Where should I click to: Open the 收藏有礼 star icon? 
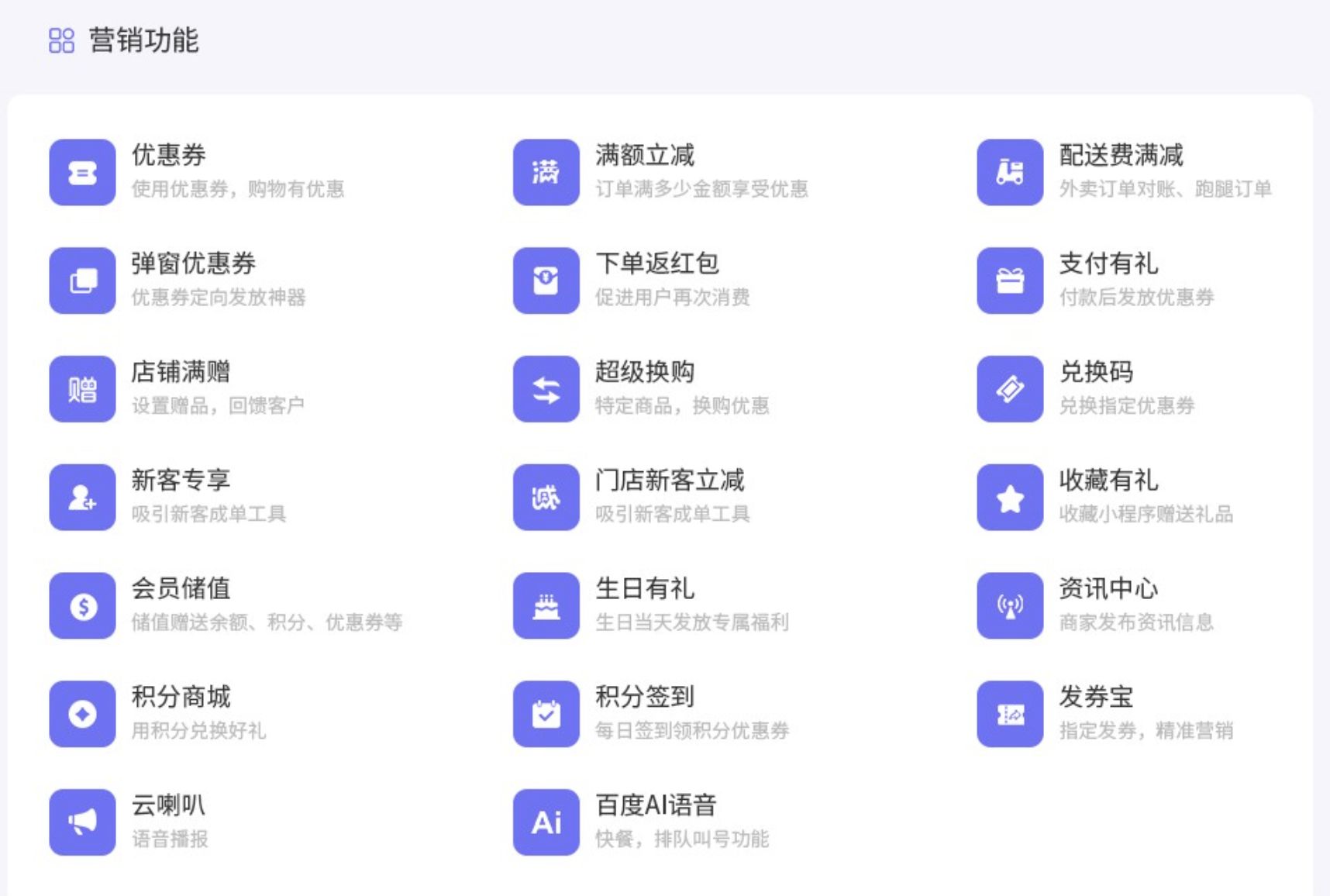pos(1010,498)
